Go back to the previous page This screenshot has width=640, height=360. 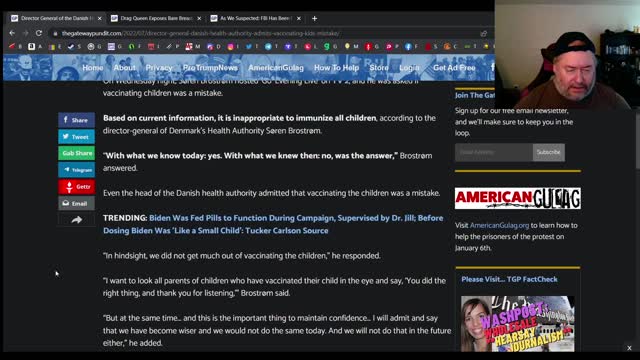[12, 33]
